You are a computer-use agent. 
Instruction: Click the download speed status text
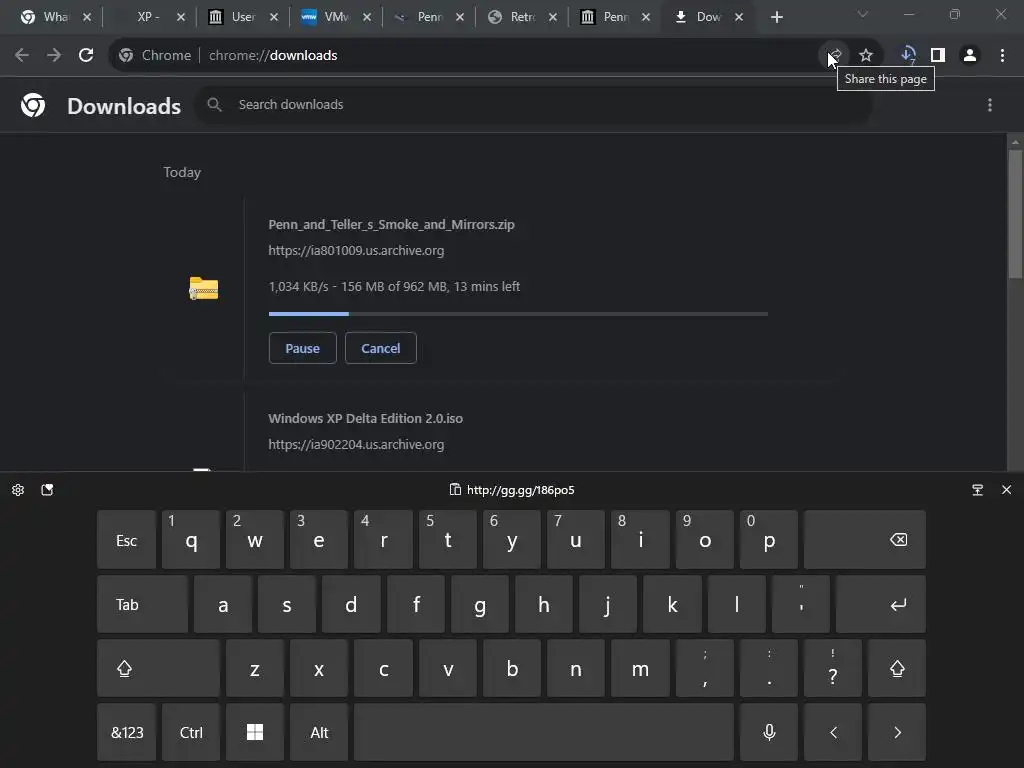[394, 287]
